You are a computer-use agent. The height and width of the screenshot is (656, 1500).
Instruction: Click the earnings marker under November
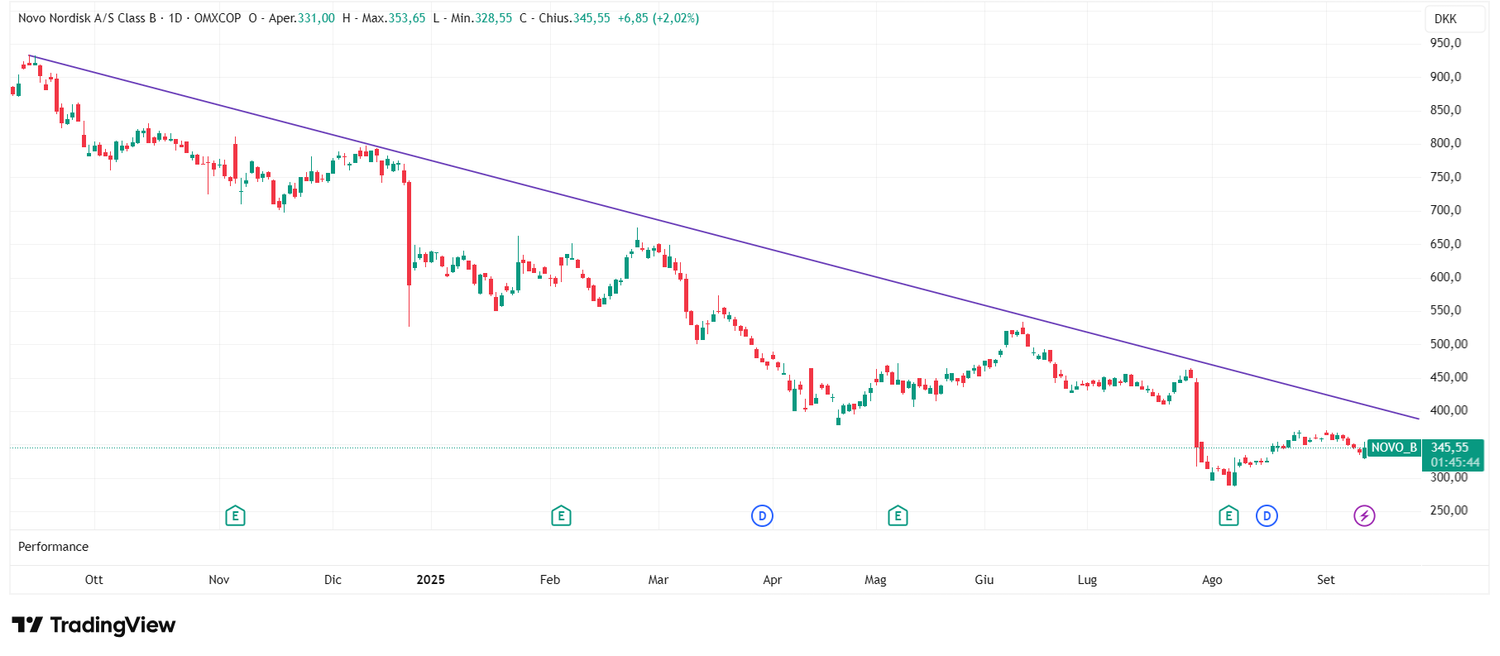click(x=235, y=516)
